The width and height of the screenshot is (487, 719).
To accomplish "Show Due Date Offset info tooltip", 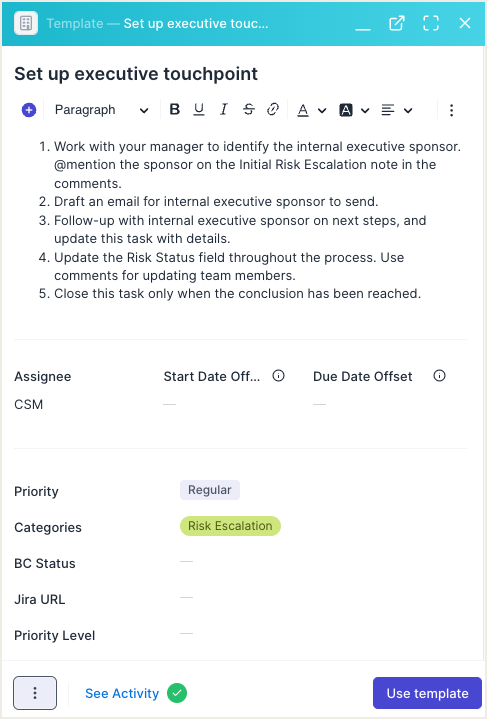I will 439,376.
